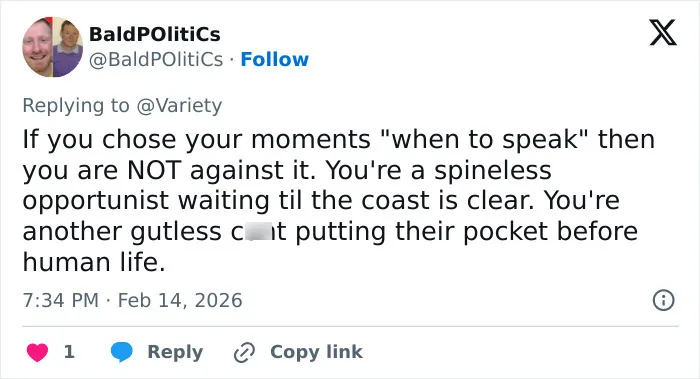
Task: Click the X logo icon
Action: point(663,32)
